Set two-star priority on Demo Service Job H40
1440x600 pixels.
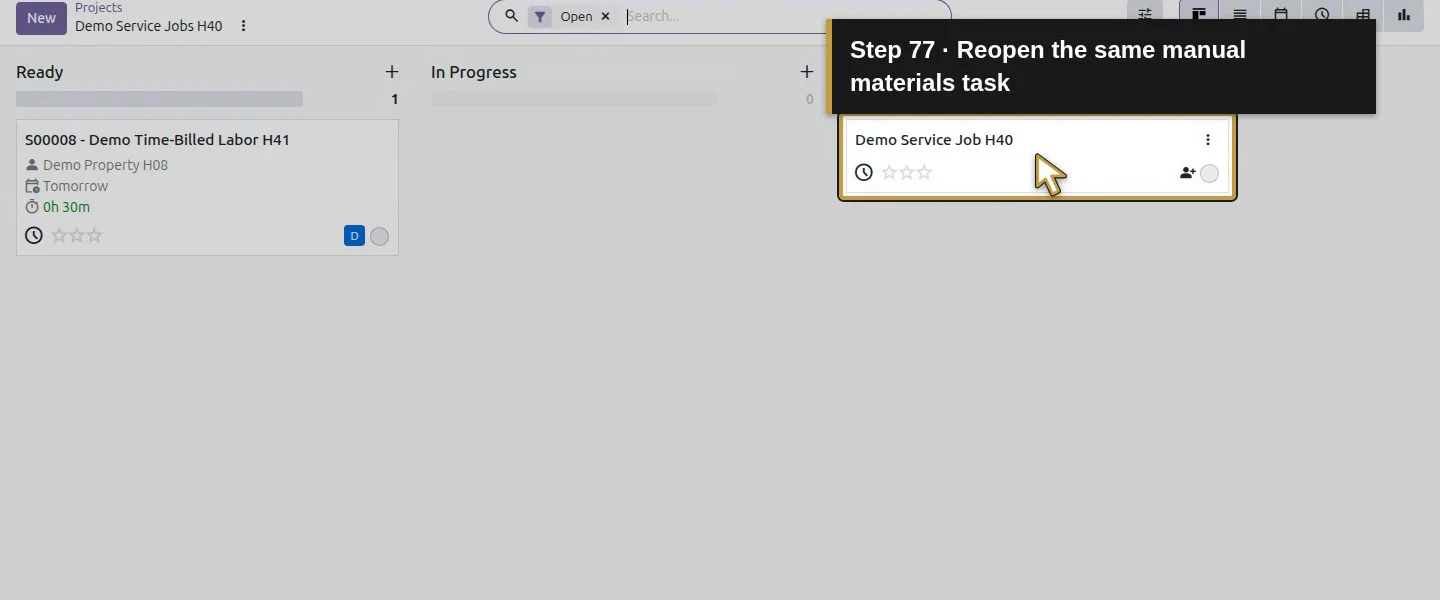click(906, 172)
